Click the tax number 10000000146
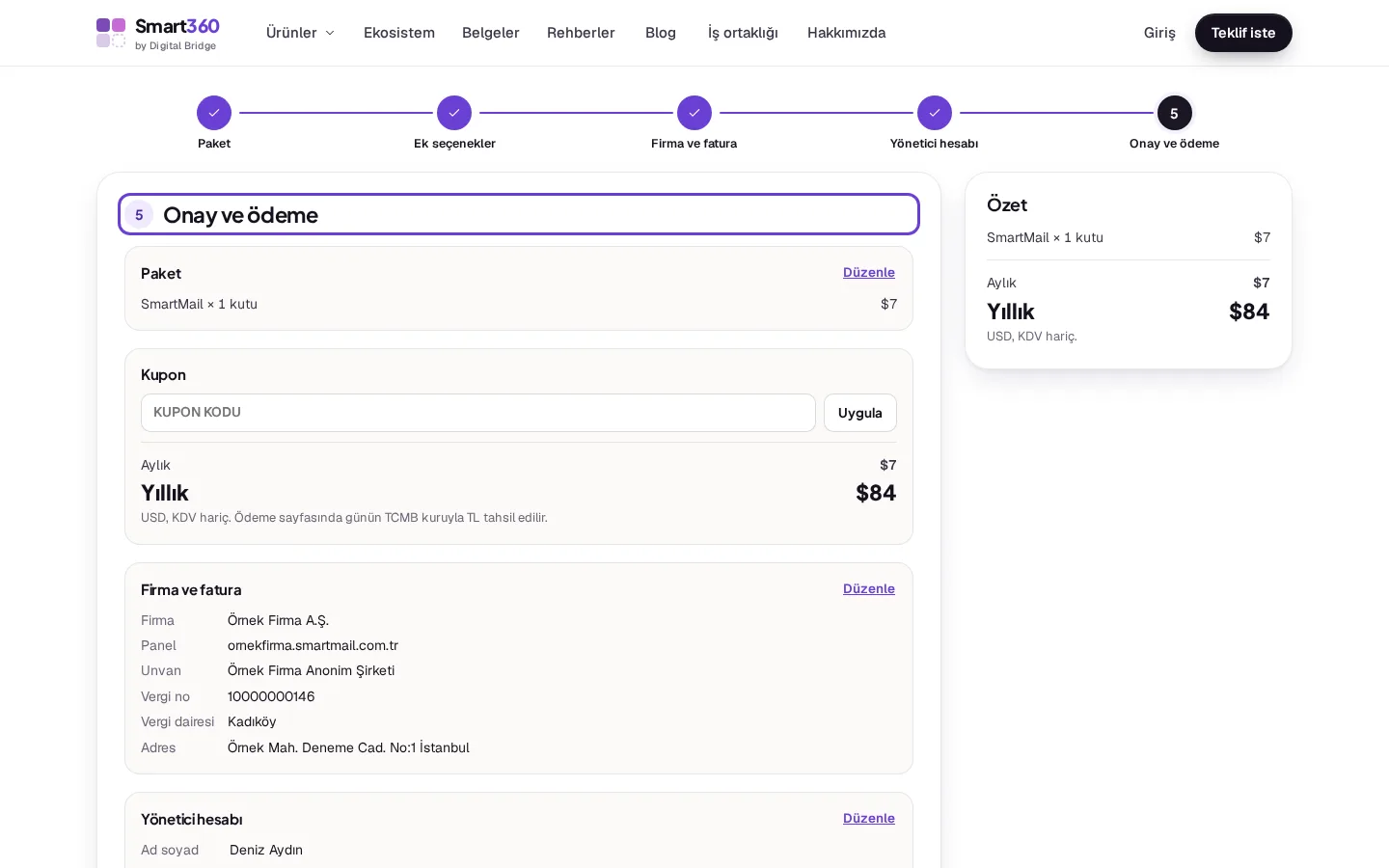Image resolution: width=1389 pixels, height=868 pixels. tap(271, 696)
